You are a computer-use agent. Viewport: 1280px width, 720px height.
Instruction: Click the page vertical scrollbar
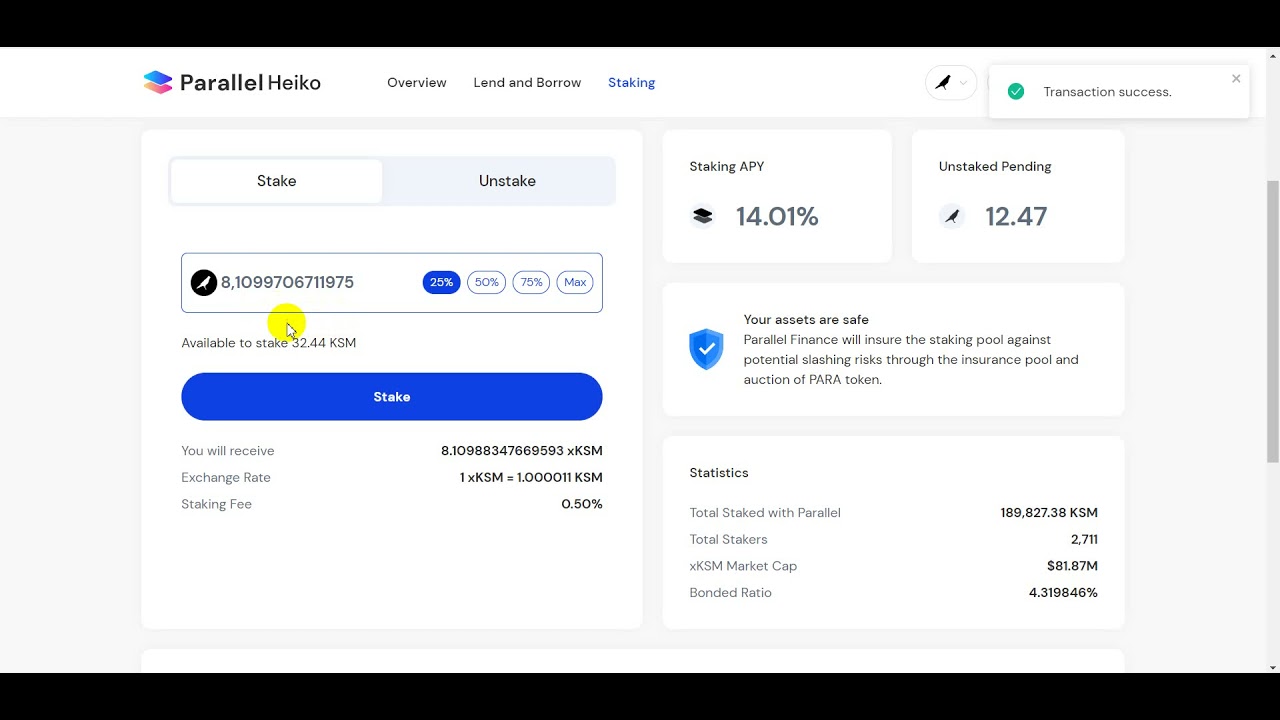[x=1272, y=320]
